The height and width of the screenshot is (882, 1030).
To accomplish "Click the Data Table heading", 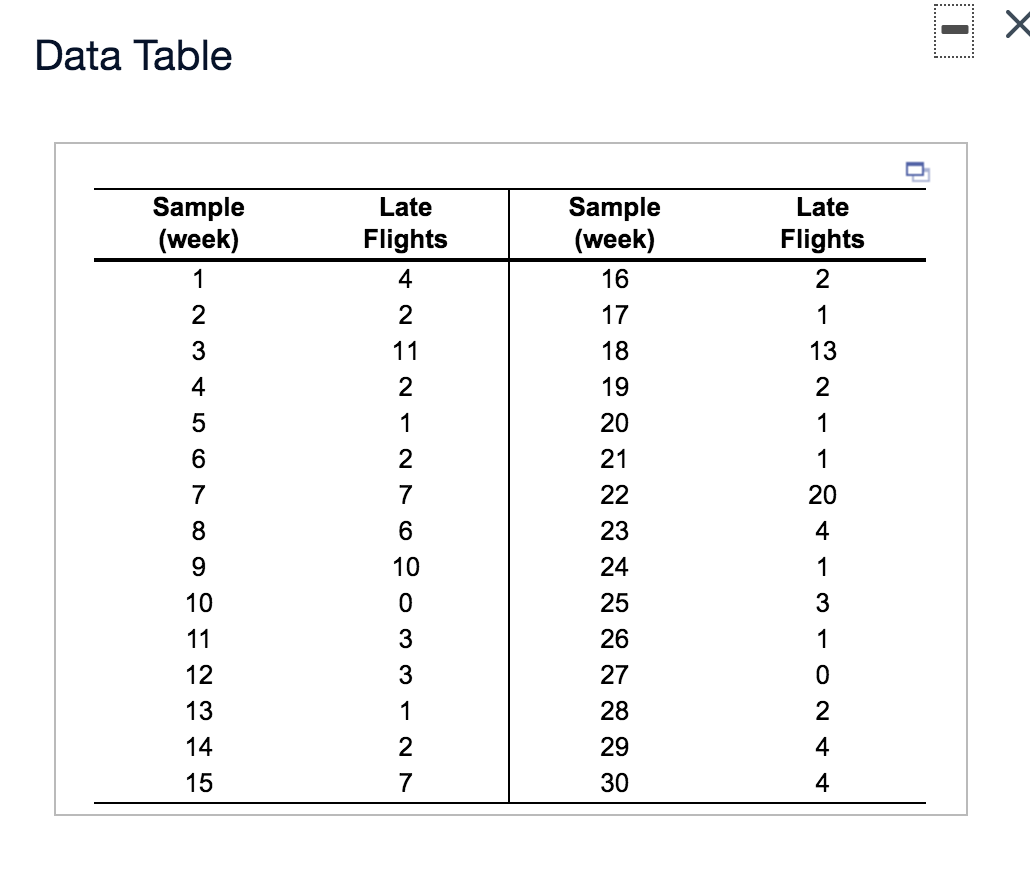I will coord(133,55).
